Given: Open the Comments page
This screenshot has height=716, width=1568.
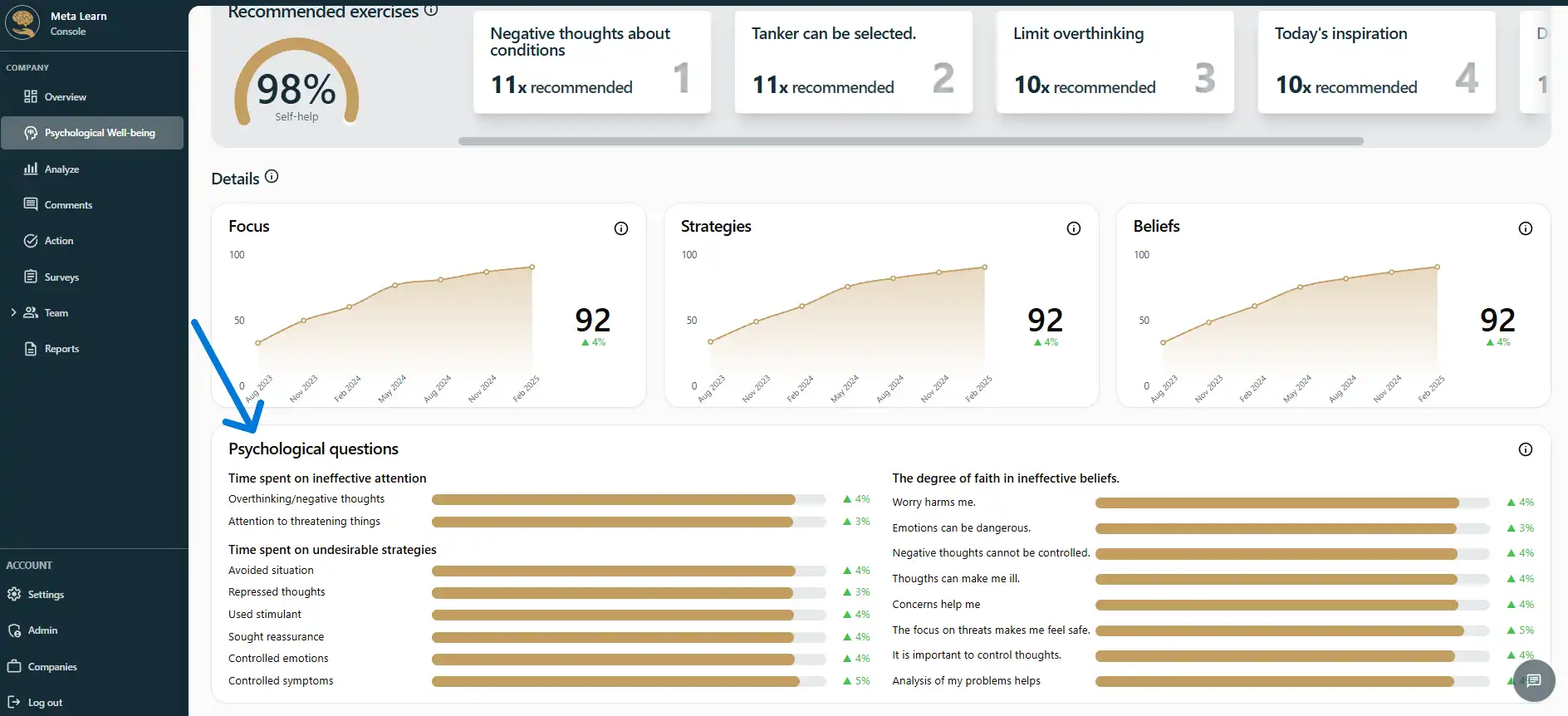Looking at the screenshot, I should coord(68,205).
